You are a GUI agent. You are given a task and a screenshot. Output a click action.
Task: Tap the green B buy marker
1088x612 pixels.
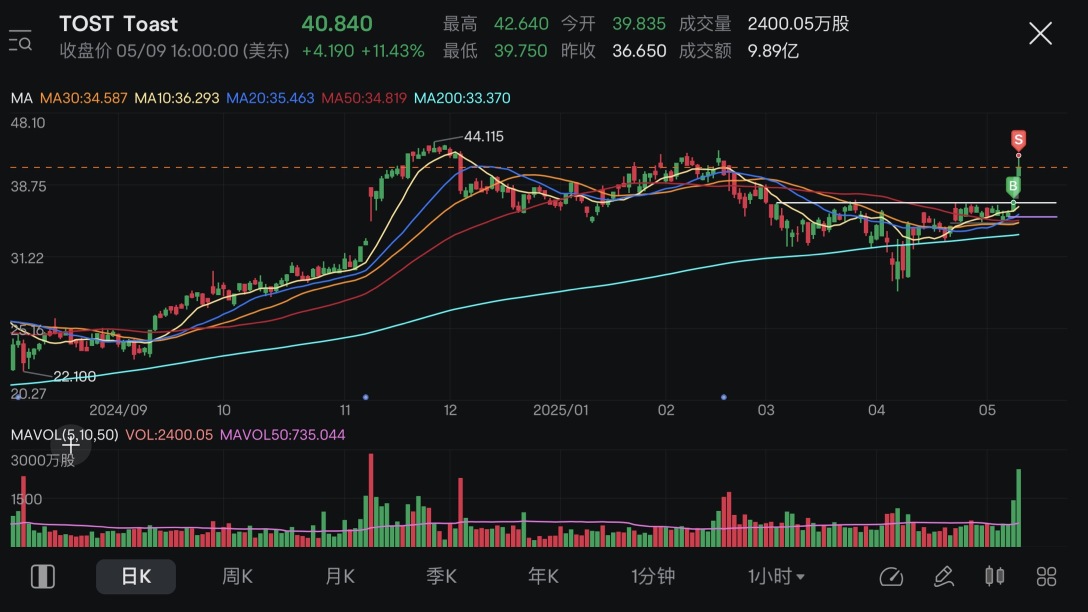click(1013, 186)
